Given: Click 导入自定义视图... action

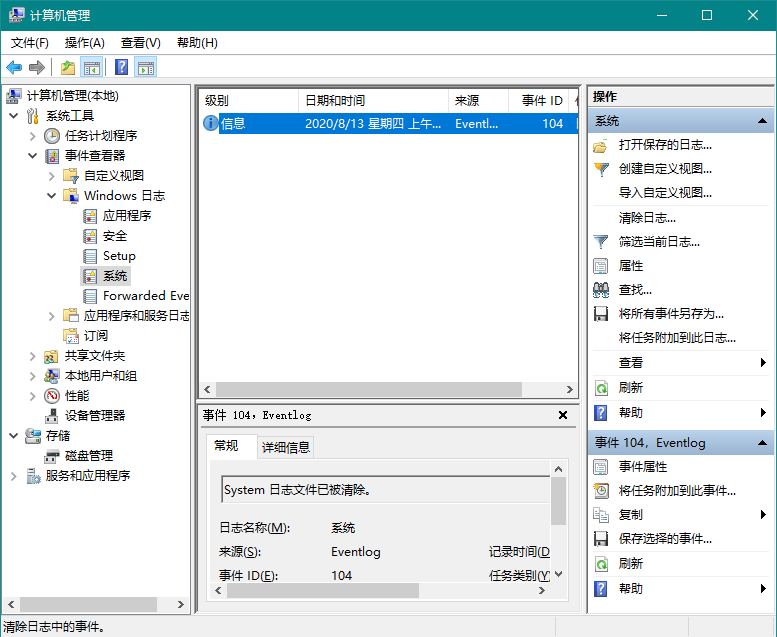Looking at the screenshot, I should (x=665, y=193).
